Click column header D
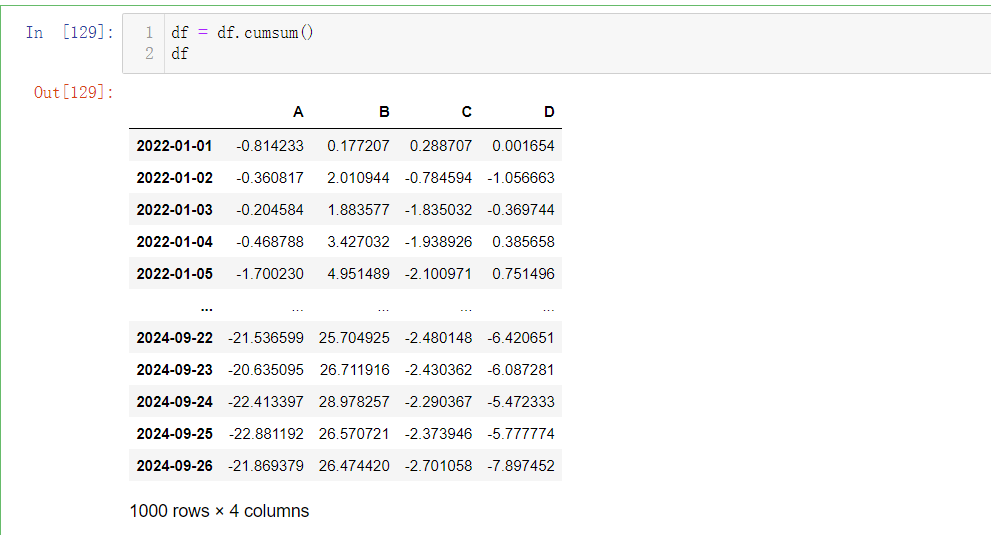991x535 pixels. (x=549, y=112)
